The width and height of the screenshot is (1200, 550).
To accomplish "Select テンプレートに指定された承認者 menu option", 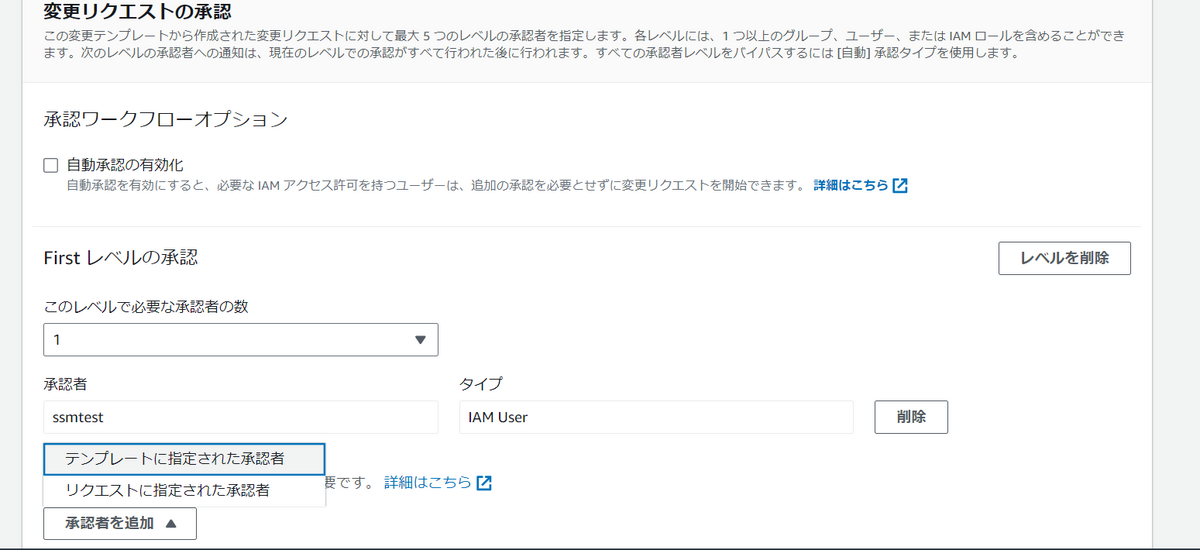I will [185, 459].
